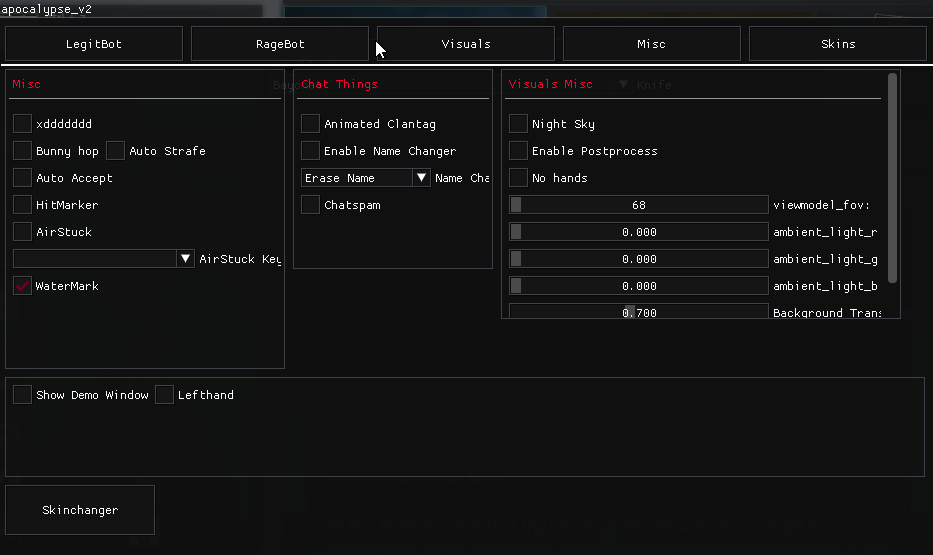Turn on Auto Accept

23,177
